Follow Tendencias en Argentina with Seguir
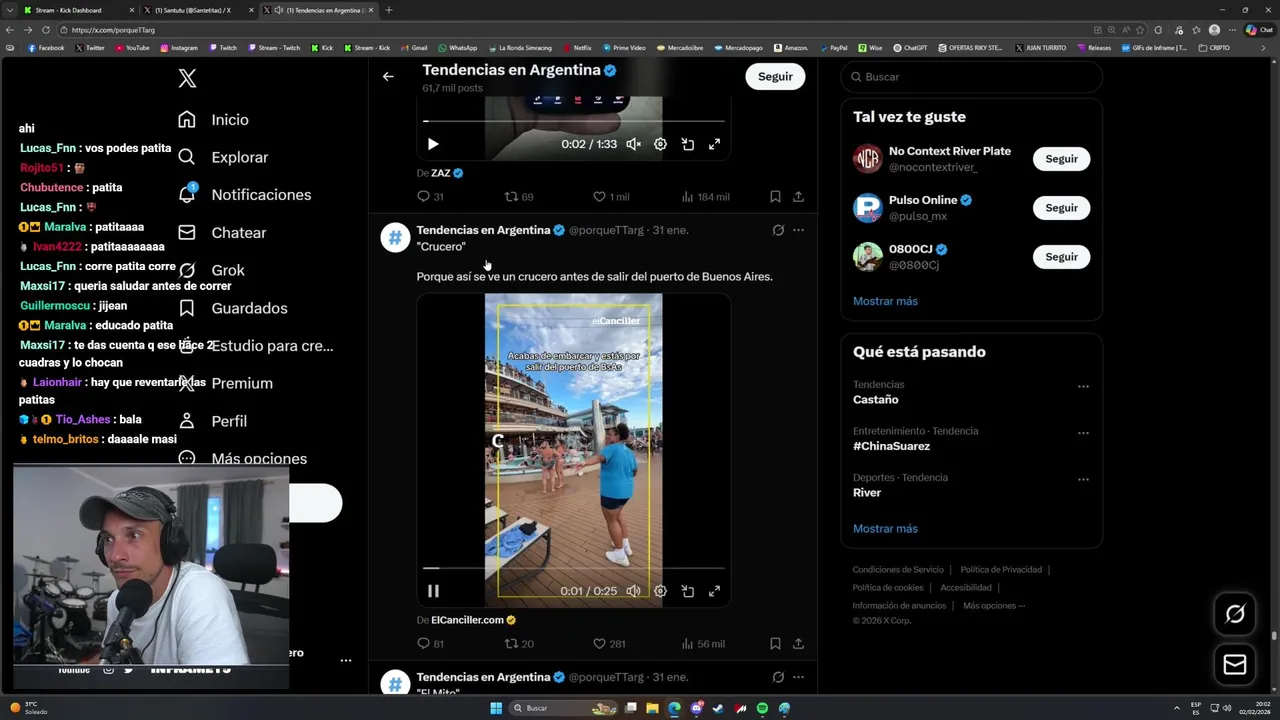This screenshot has height=720, width=1280. coord(775,76)
